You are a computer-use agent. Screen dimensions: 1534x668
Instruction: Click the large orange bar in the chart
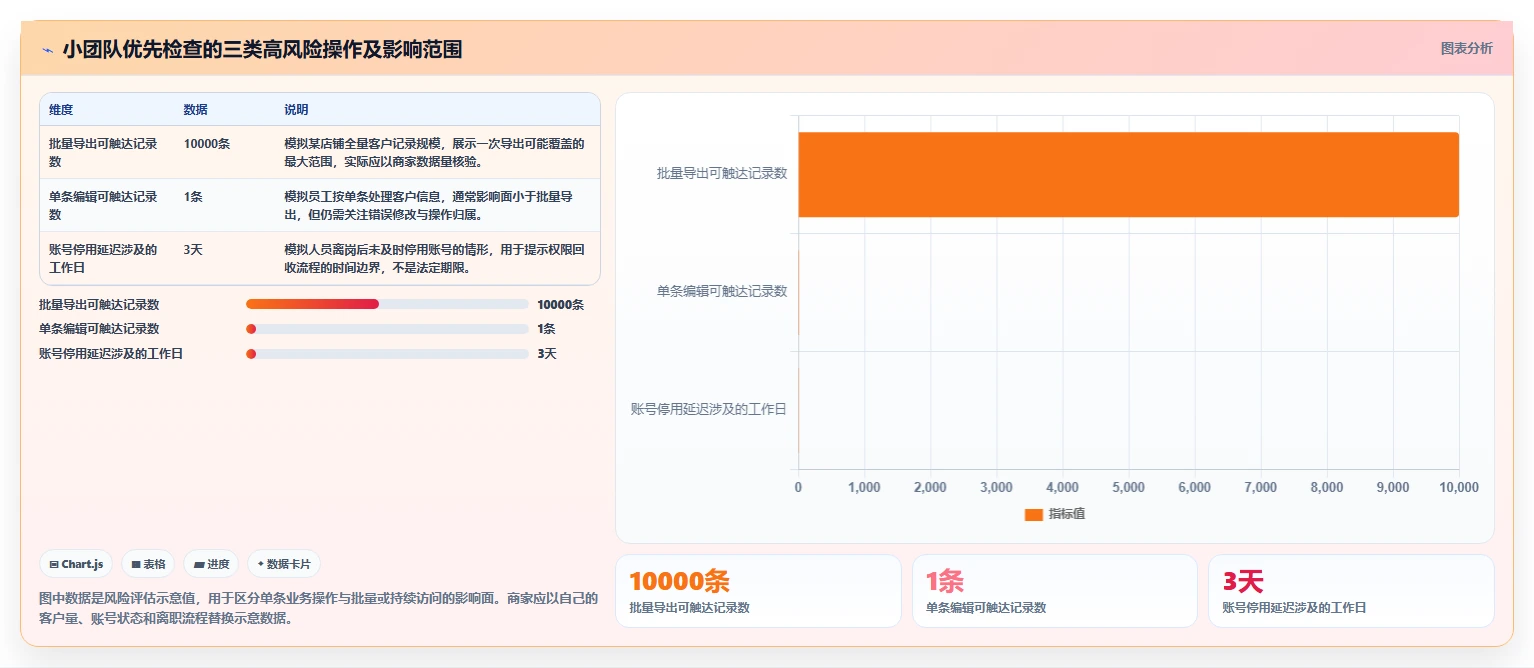coord(1128,174)
